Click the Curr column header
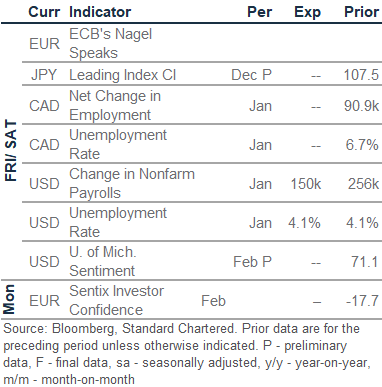This screenshot has height=387, width=382. point(44,12)
